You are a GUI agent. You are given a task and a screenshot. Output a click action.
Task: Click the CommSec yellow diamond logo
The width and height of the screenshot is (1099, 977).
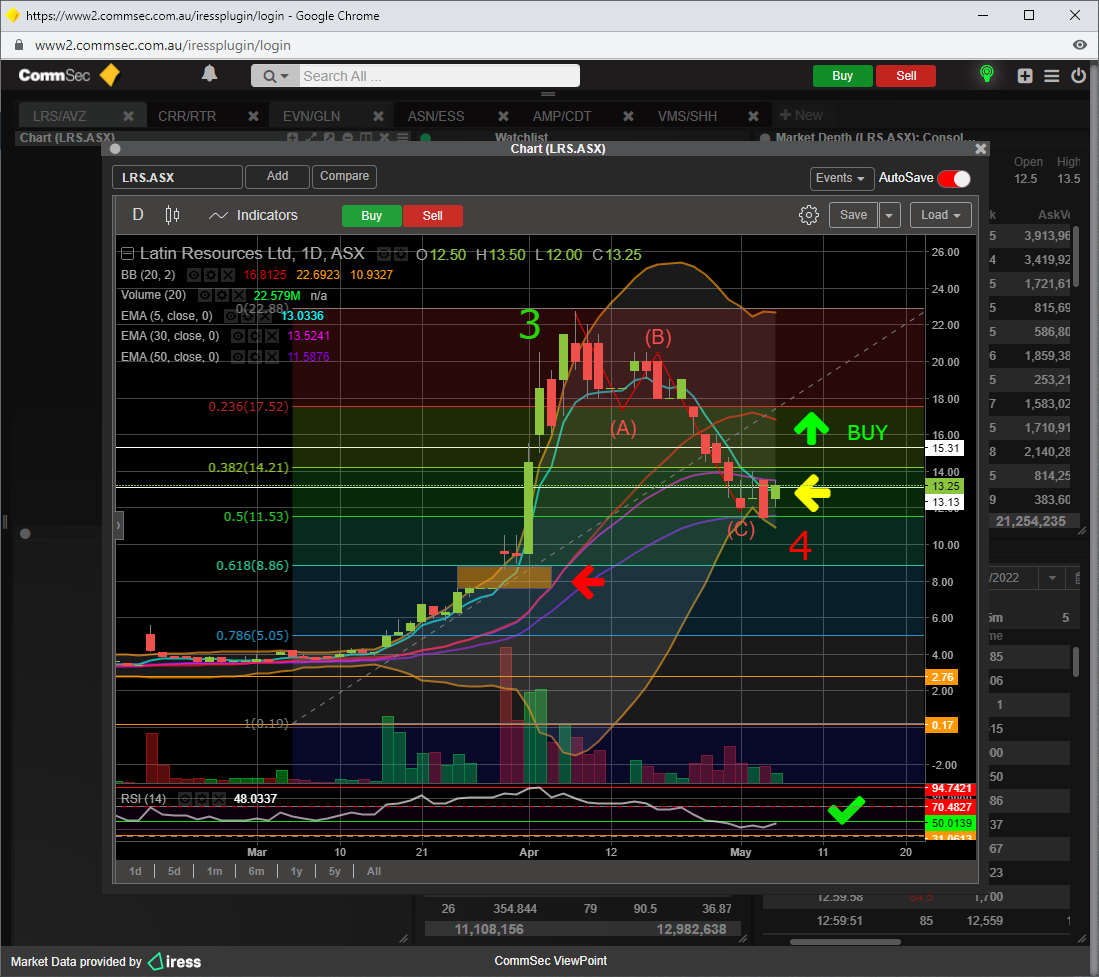(x=110, y=75)
